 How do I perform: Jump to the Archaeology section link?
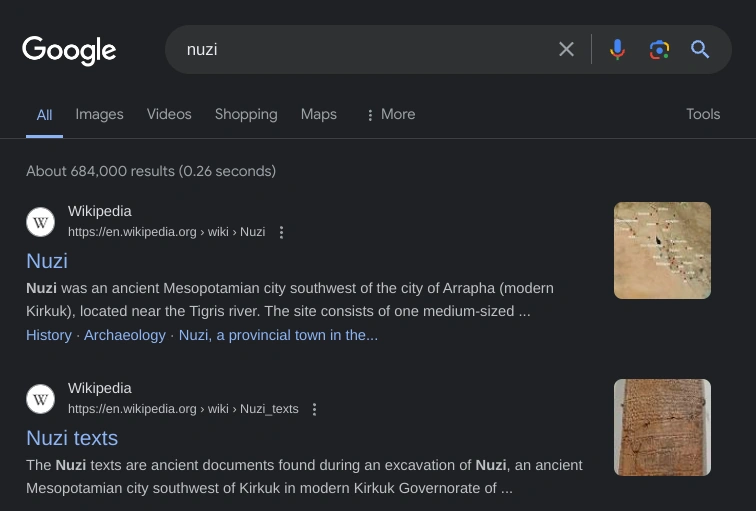(125, 335)
